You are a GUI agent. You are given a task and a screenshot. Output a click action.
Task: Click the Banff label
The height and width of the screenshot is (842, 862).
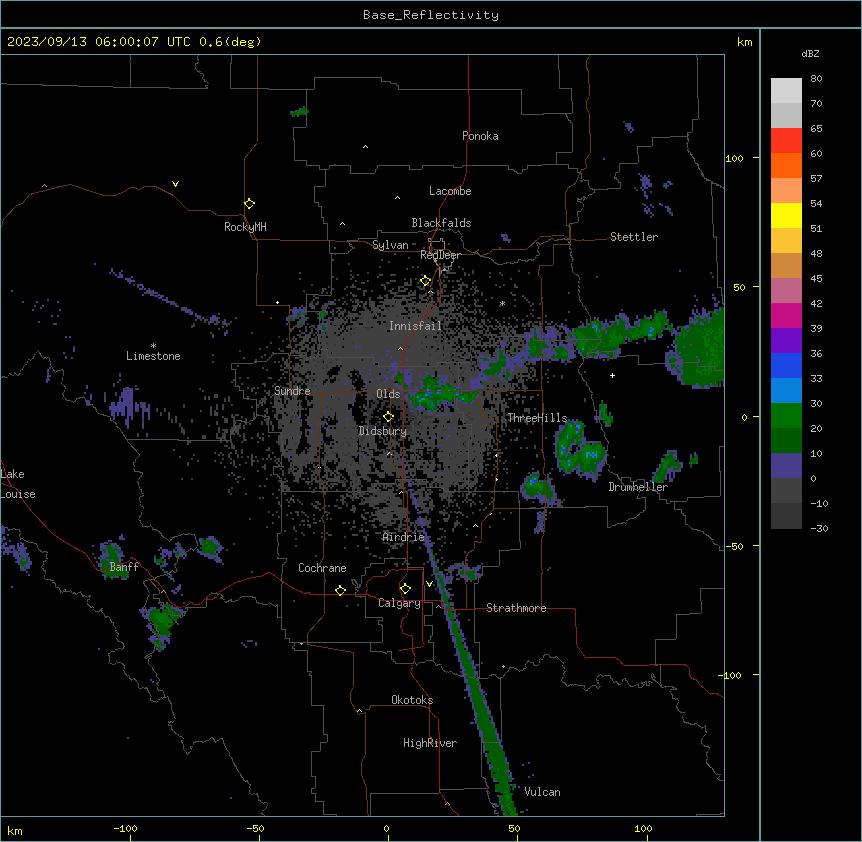[x=124, y=567]
